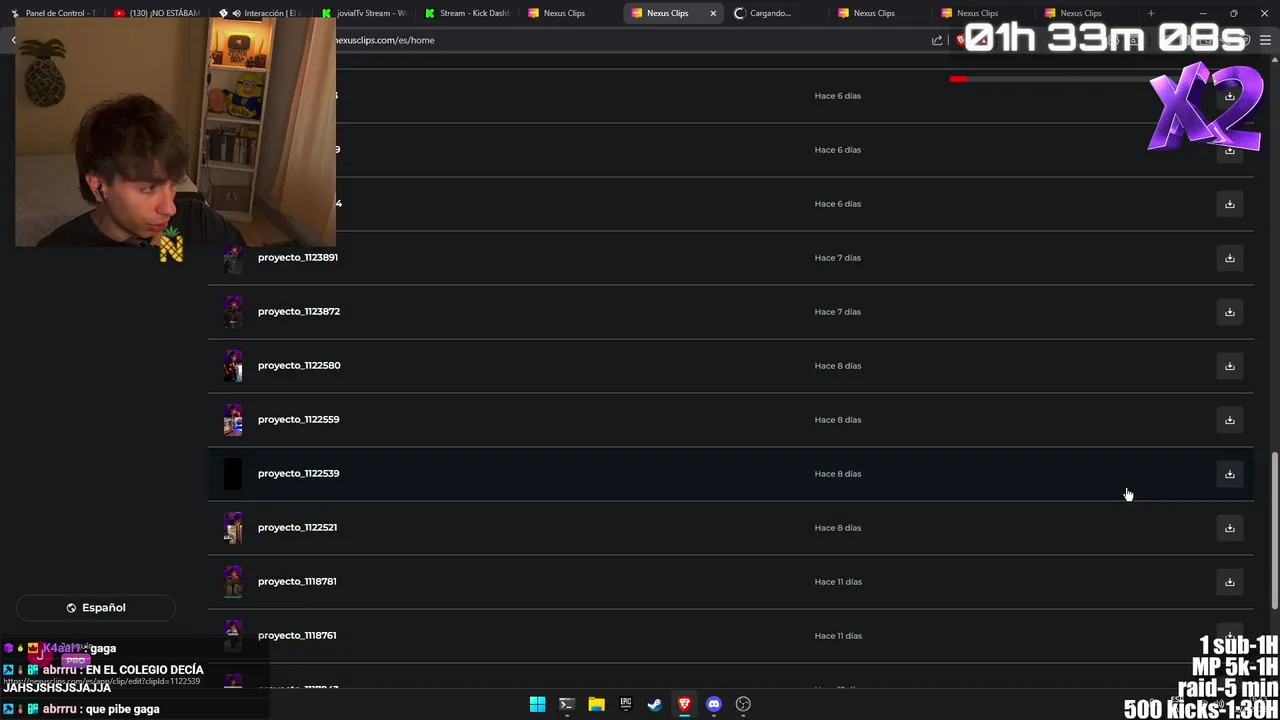Open the black proyecto_1122539 thumbnail
Viewport: 1280px width, 720px height.
point(233,474)
